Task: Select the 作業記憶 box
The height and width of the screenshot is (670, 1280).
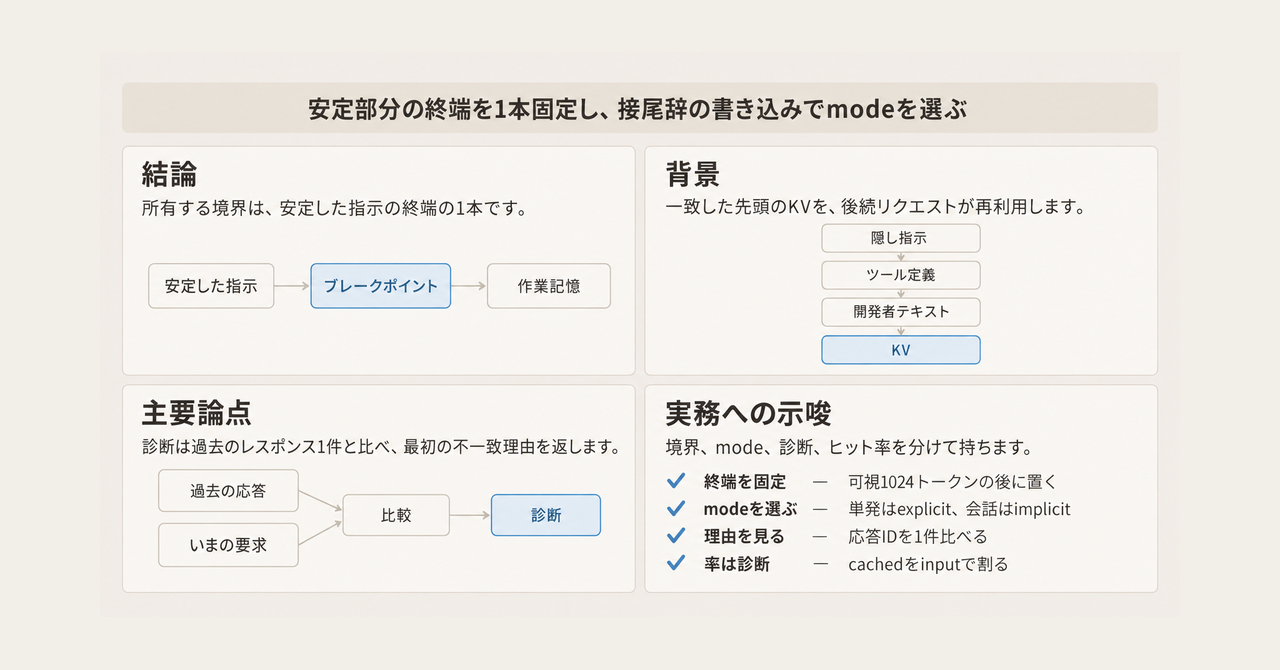Action: (549, 286)
